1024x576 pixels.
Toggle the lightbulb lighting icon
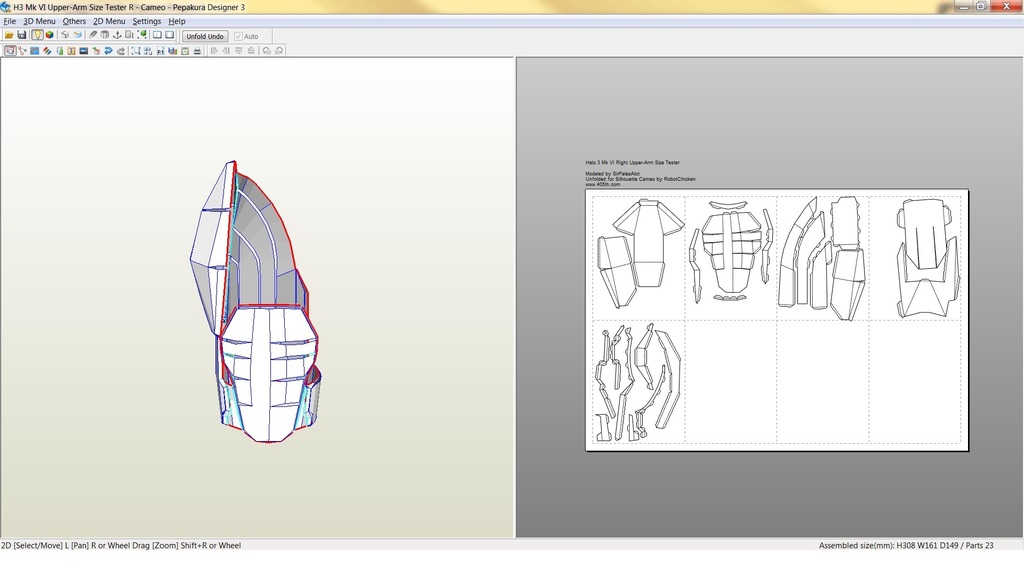click(x=37, y=35)
